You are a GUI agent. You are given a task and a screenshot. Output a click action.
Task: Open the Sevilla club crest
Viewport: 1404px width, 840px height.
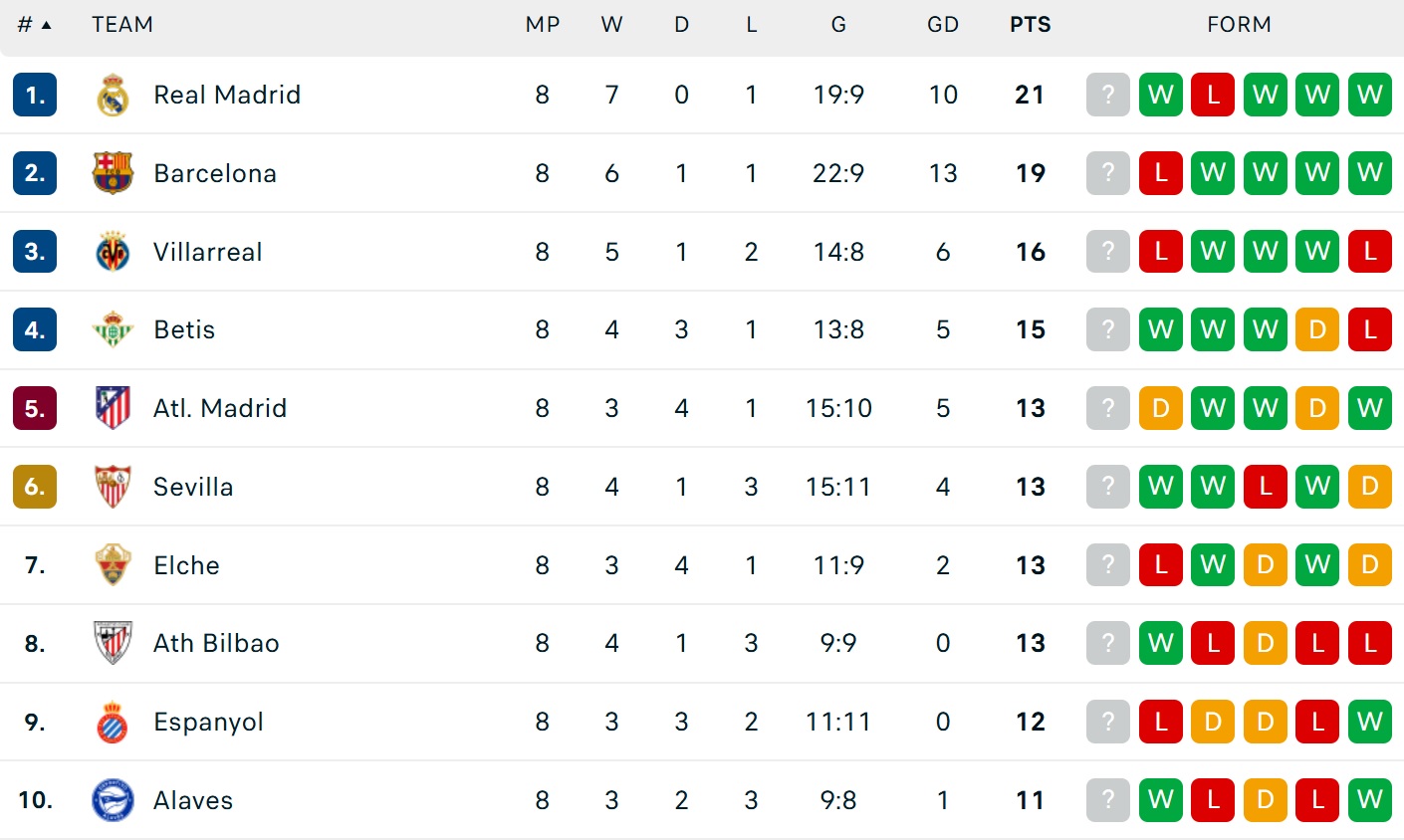tap(113, 487)
